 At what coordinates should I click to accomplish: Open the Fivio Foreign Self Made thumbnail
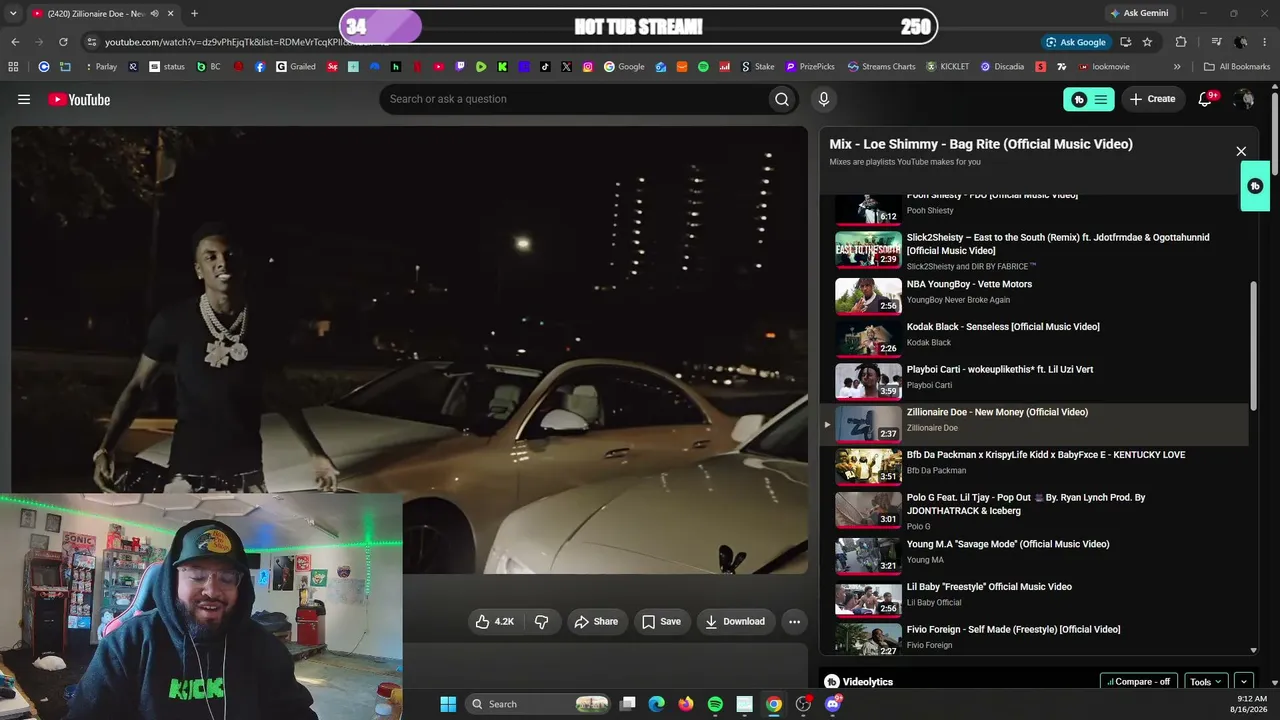pos(868,640)
